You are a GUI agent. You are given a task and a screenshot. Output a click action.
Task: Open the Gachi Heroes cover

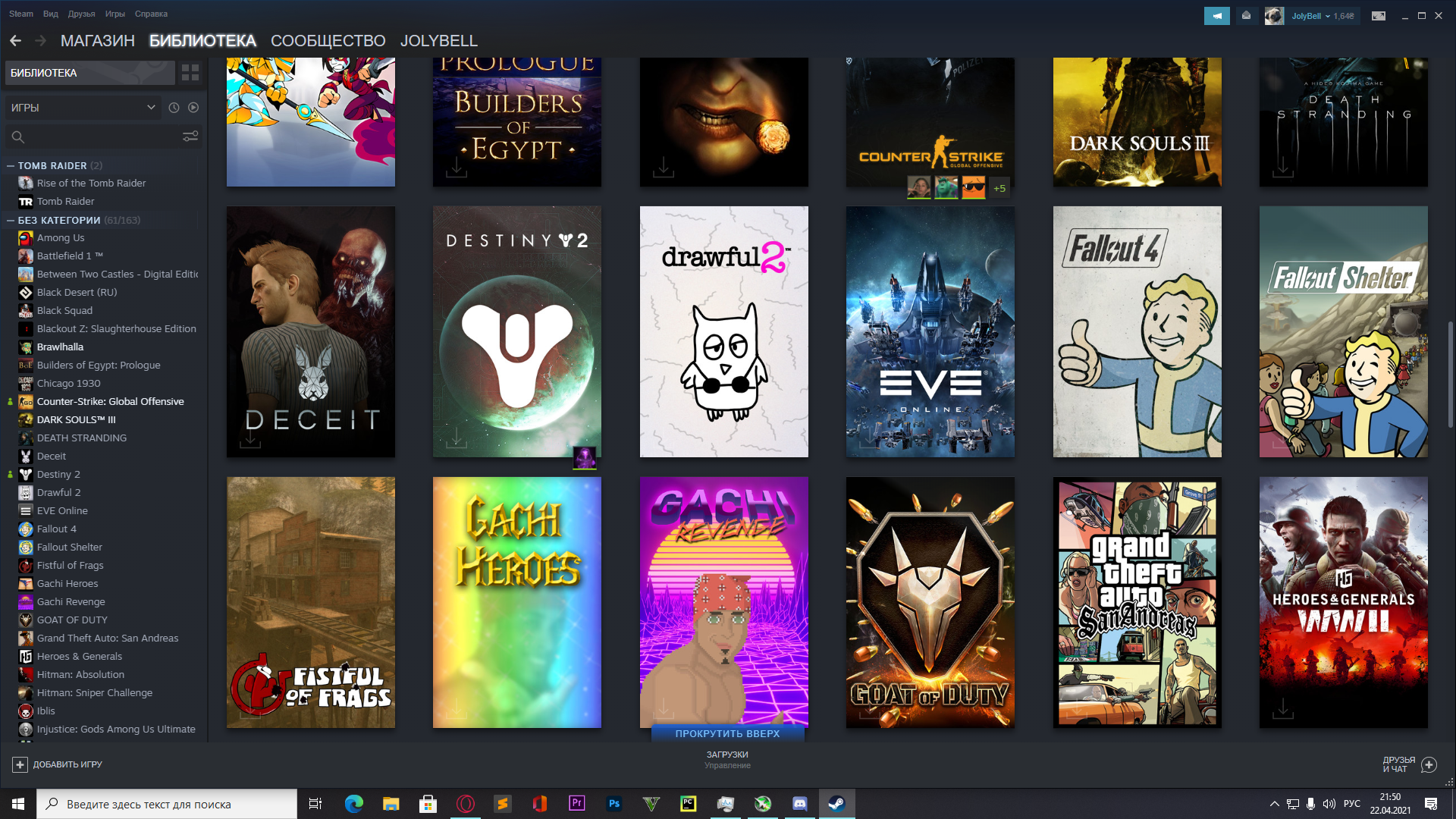point(517,602)
